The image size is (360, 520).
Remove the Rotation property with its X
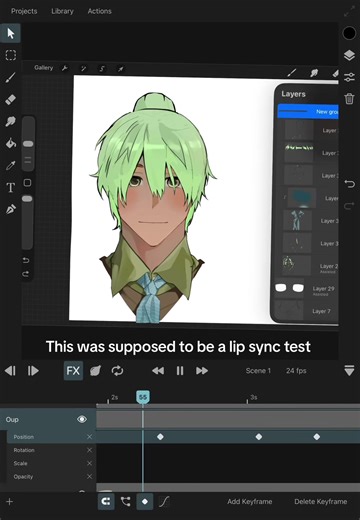pos(89,450)
